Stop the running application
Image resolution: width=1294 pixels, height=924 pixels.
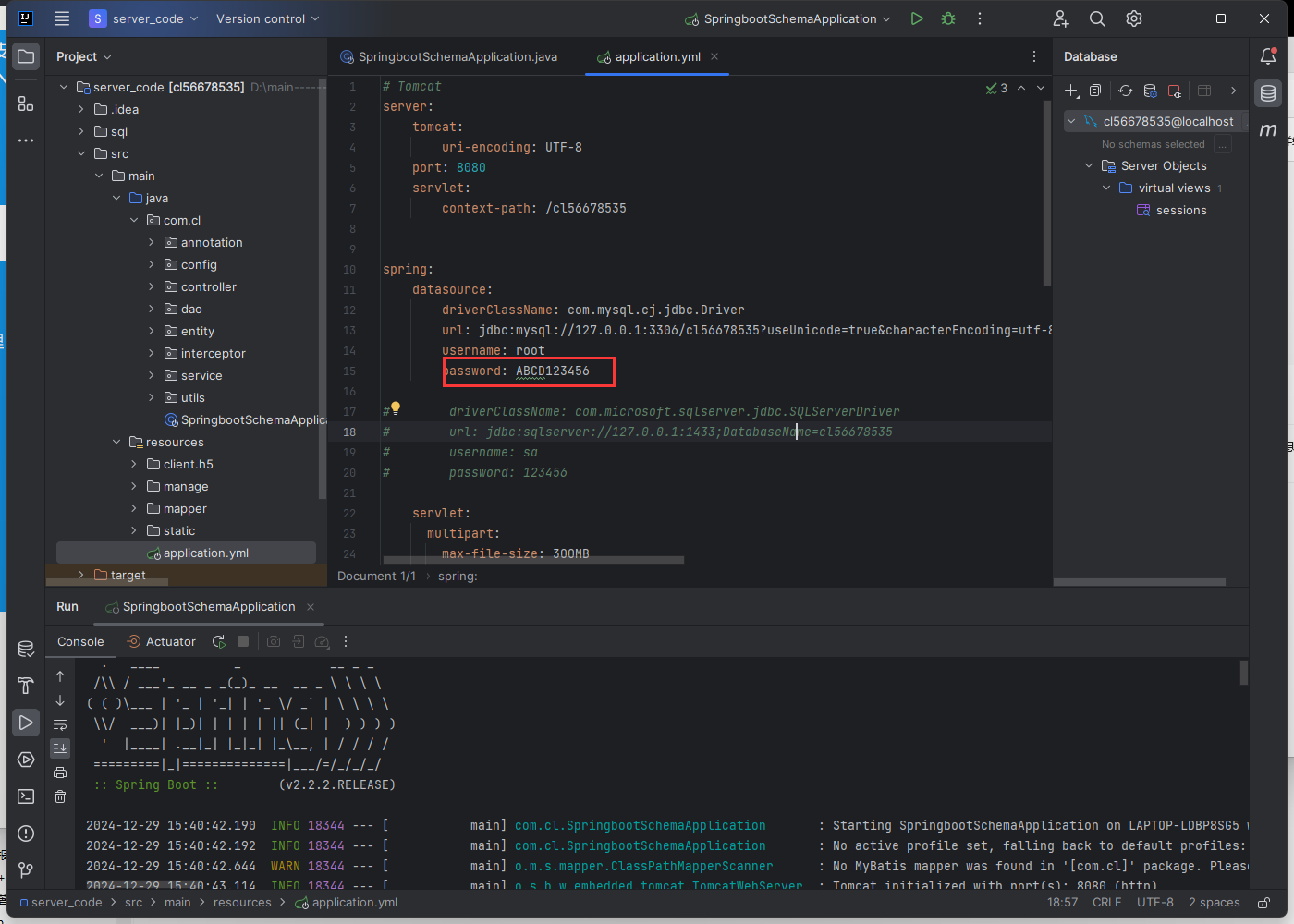pyautogui.click(x=243, y=641)
